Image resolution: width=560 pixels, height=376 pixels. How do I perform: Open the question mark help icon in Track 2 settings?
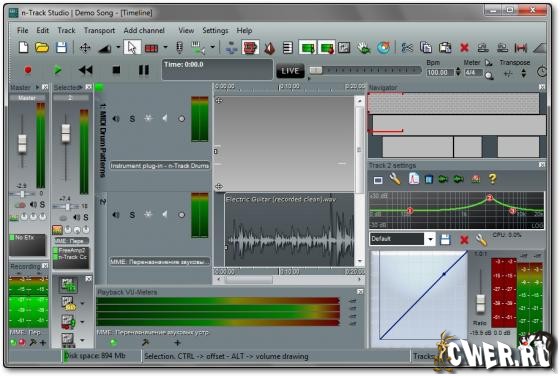click(x=492, y=178)
